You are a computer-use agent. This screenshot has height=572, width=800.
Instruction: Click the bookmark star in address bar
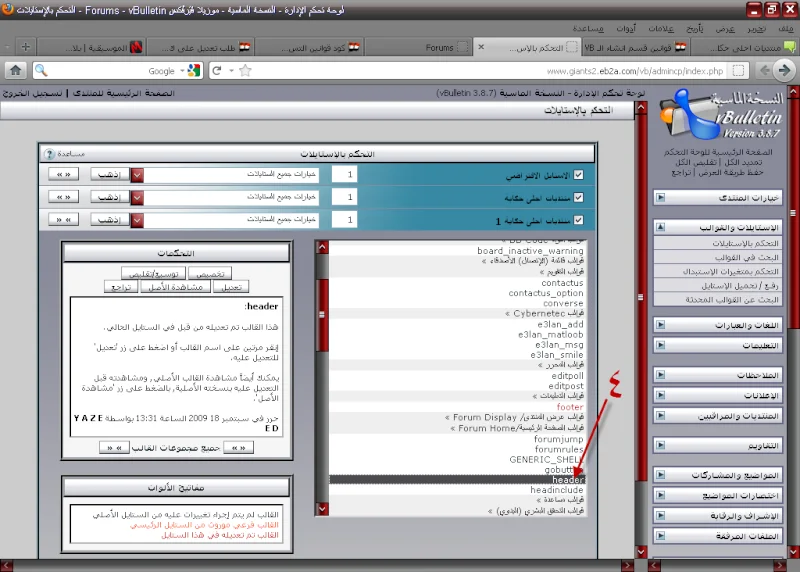tap(244, 71)
